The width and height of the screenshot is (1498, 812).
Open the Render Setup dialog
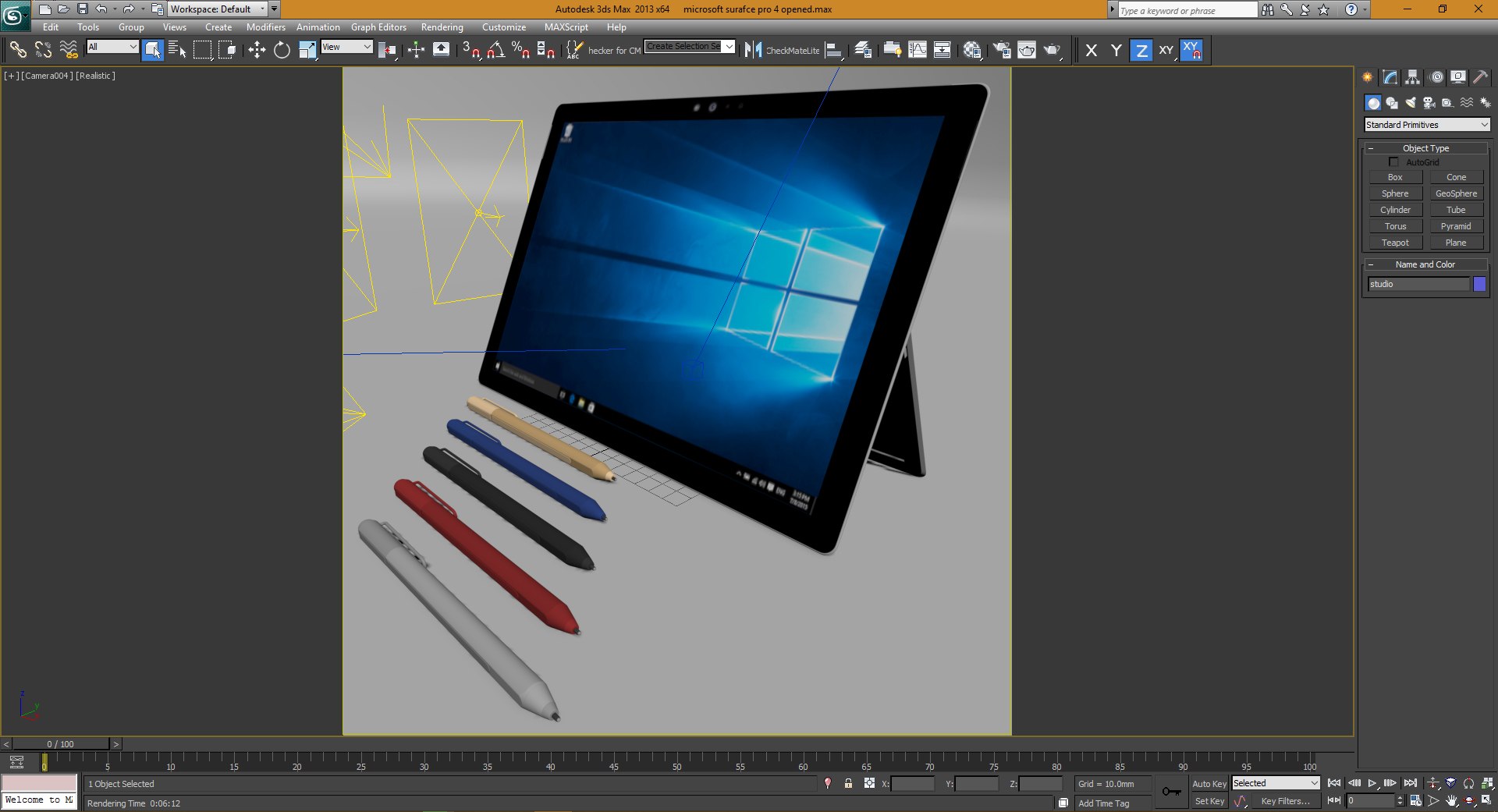[x=1002, y=50]
